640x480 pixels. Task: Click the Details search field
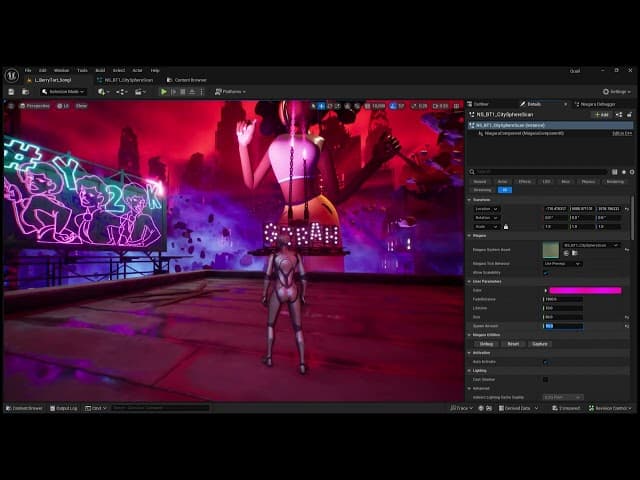[x=539, y=172]
